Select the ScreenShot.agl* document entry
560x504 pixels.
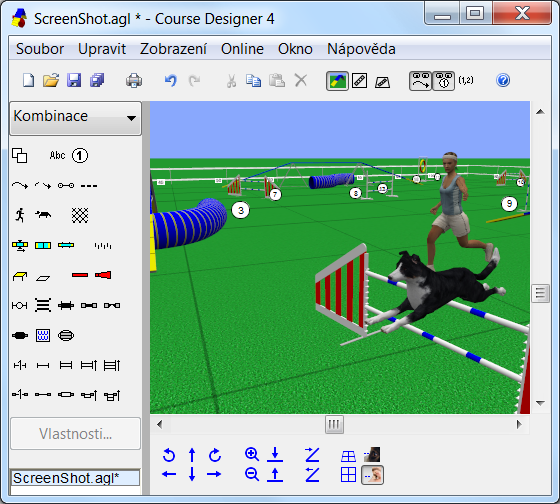tap(75, 478)
